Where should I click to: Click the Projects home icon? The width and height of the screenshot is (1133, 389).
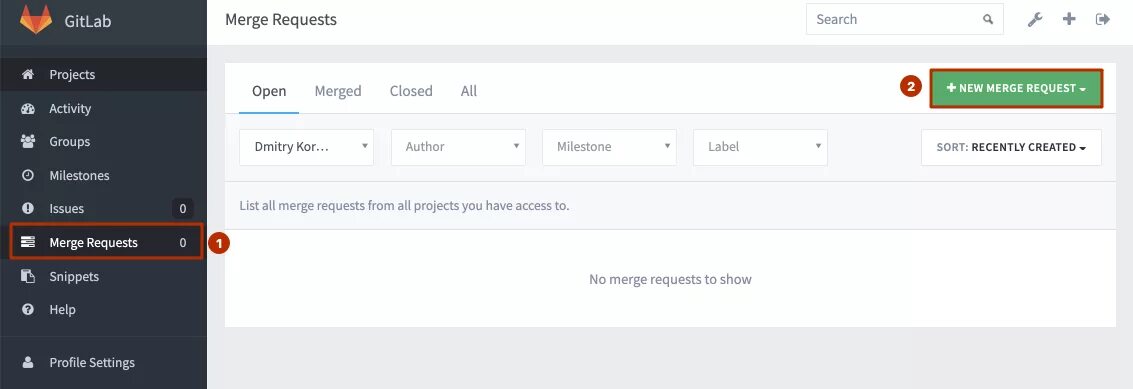(27, 74)
